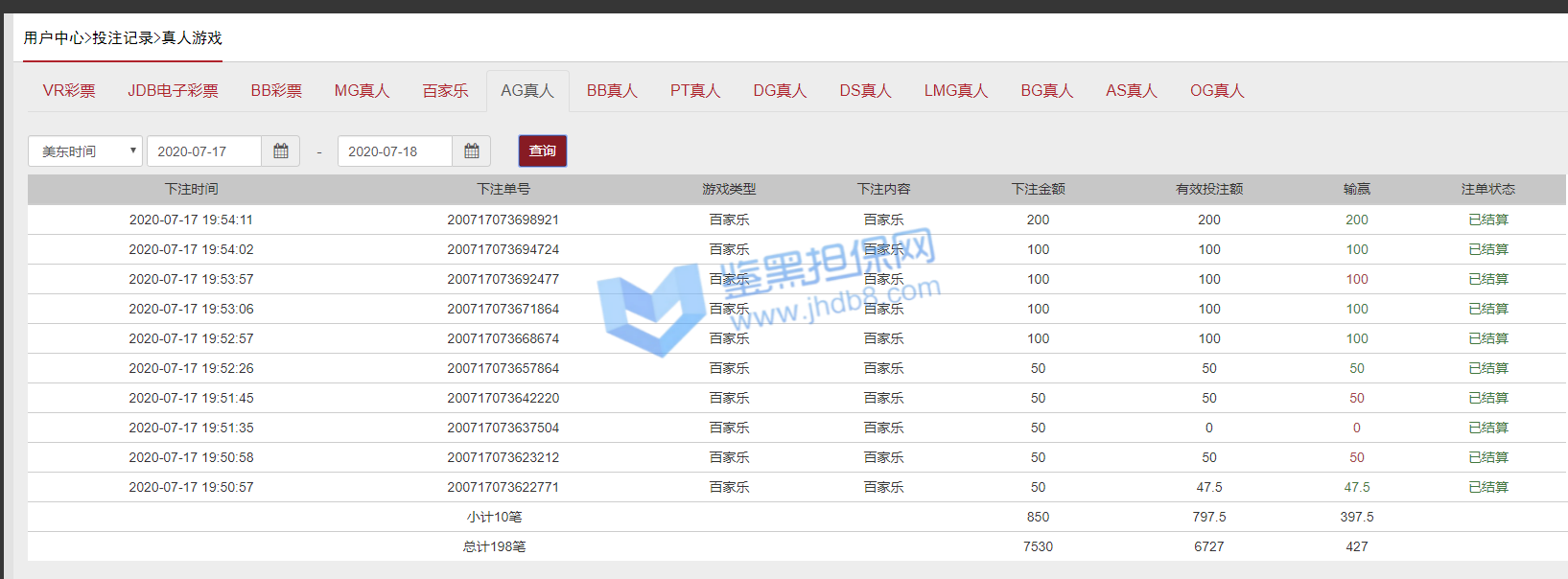Select the LMG真人 tab
This screenshot has width=1568, height=579.
coord(955,91)
